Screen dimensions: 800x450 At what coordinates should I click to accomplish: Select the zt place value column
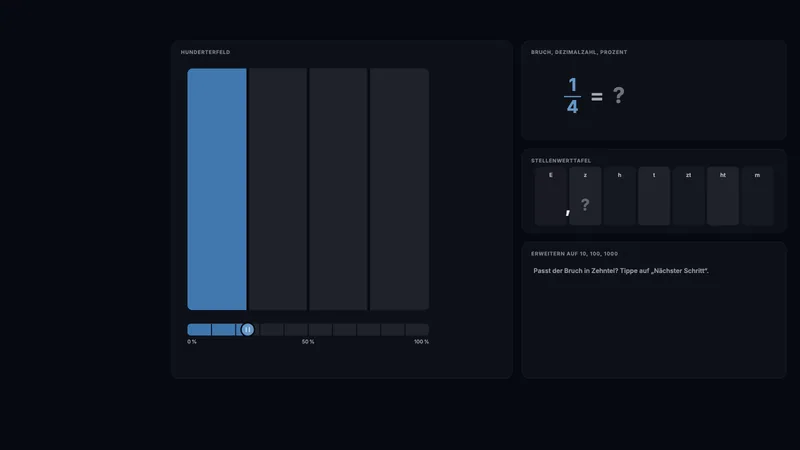(x=688, y=196)
